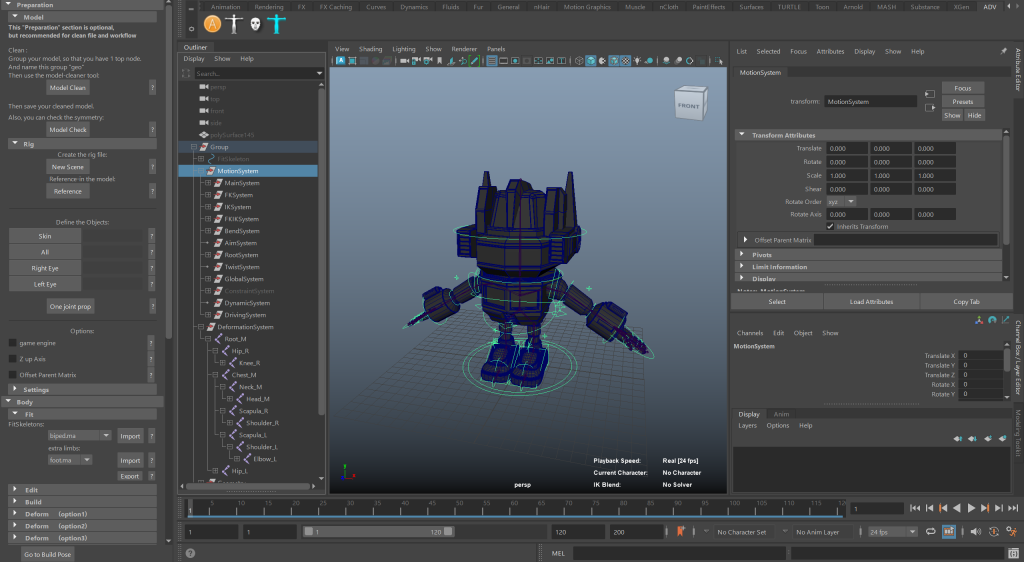The width and height of the screenshot is (1024, 562).
Task: Click the FRONT view cube
Action: pyautogui.click(x=690, y=104)
